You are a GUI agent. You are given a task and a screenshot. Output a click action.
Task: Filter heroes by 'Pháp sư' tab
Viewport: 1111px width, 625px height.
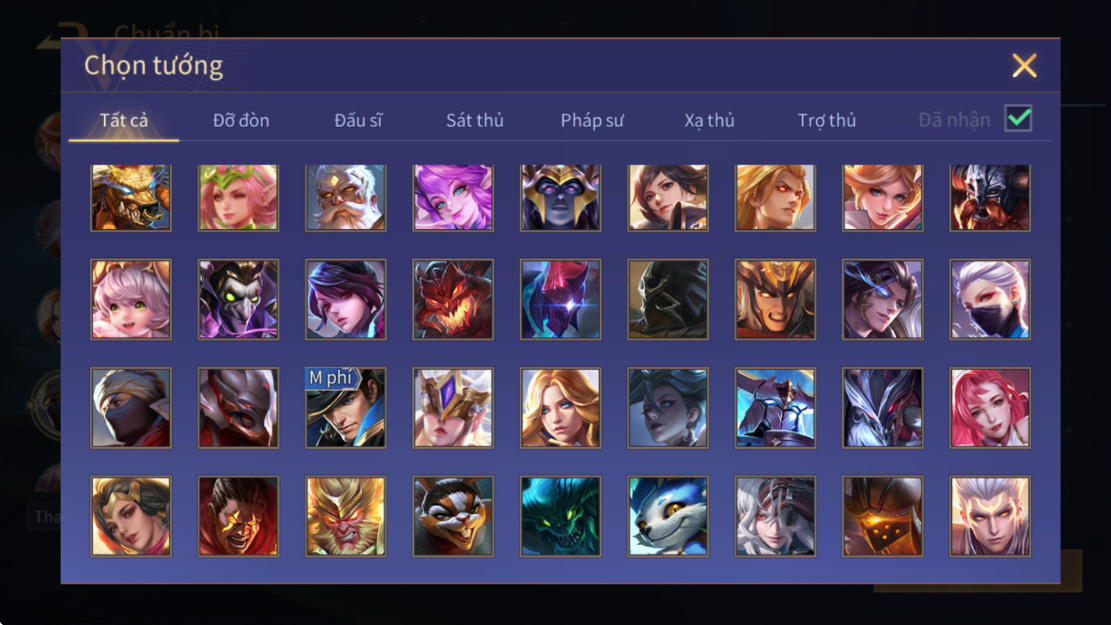click(x=592, y=120)
